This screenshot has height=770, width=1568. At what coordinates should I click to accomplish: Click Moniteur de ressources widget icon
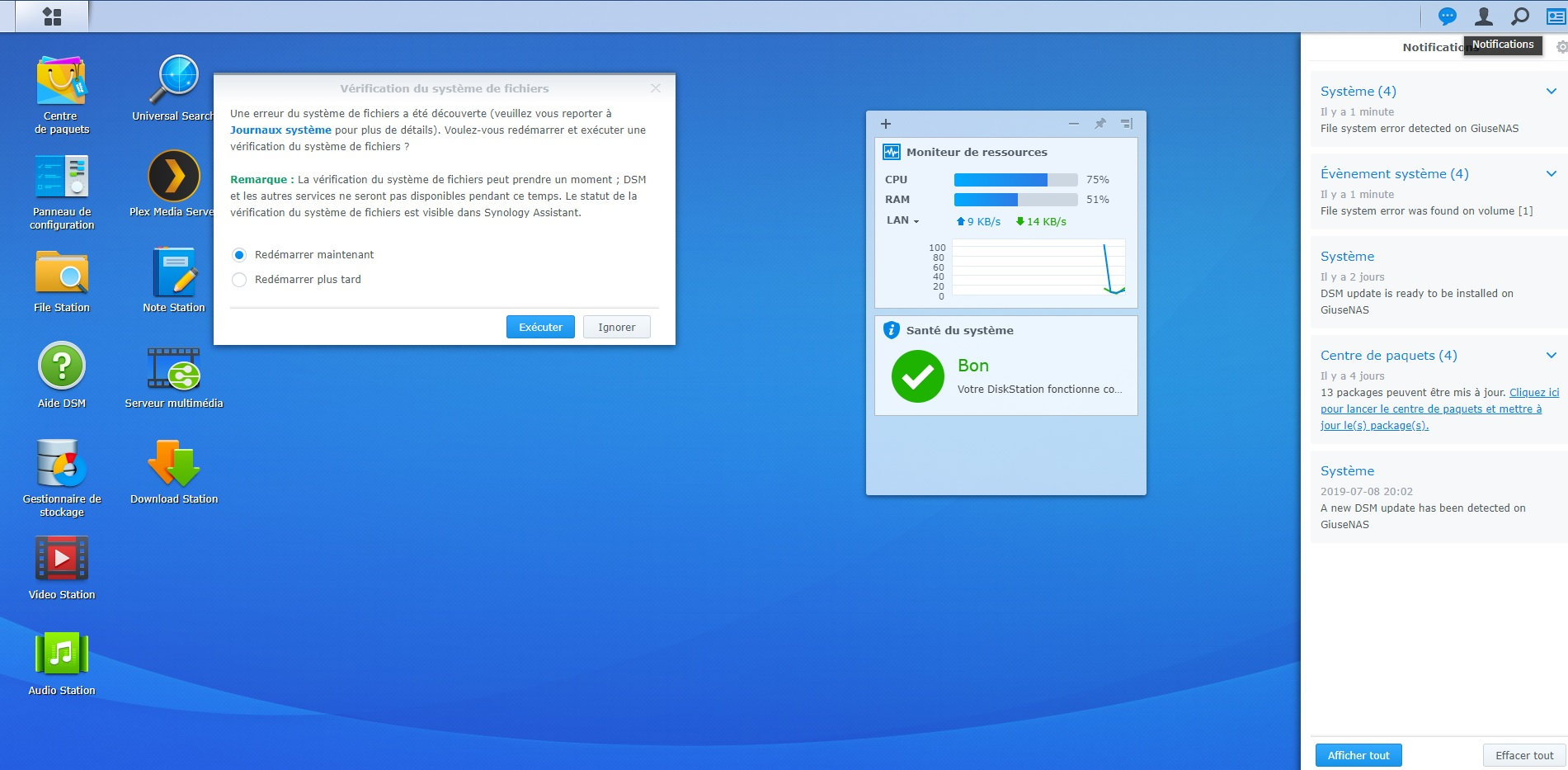[892, 152]
